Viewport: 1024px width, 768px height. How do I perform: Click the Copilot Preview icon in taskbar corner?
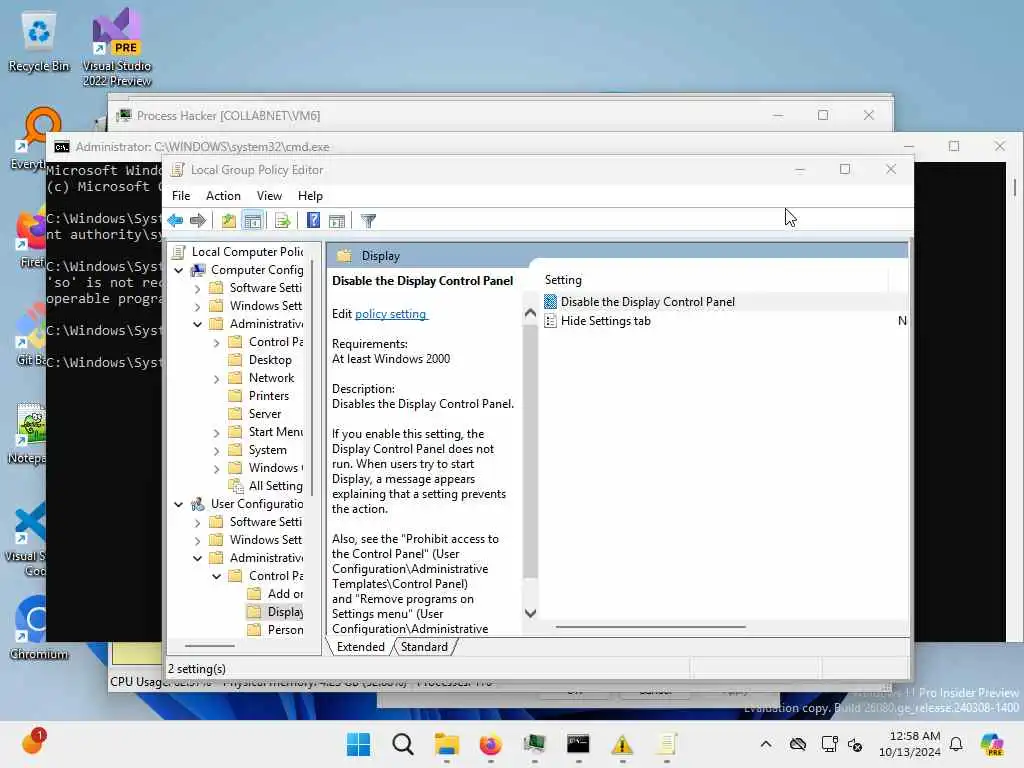pos(991,744)
